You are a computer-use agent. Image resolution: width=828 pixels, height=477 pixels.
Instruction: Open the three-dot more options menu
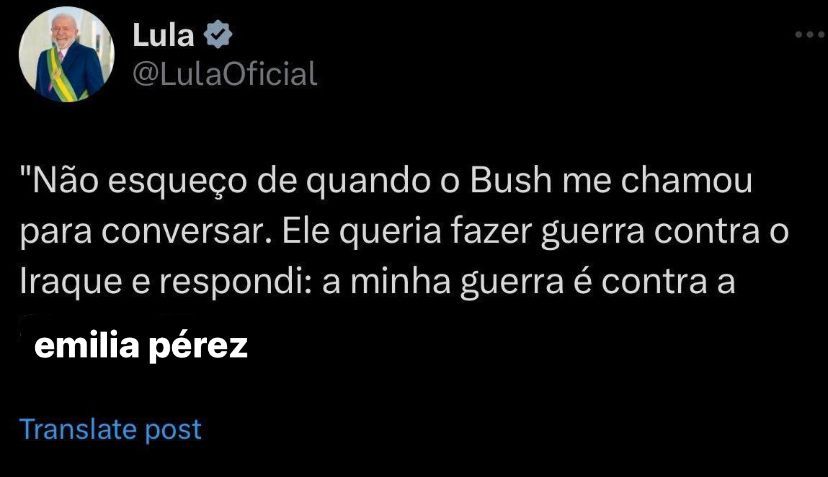811,35
